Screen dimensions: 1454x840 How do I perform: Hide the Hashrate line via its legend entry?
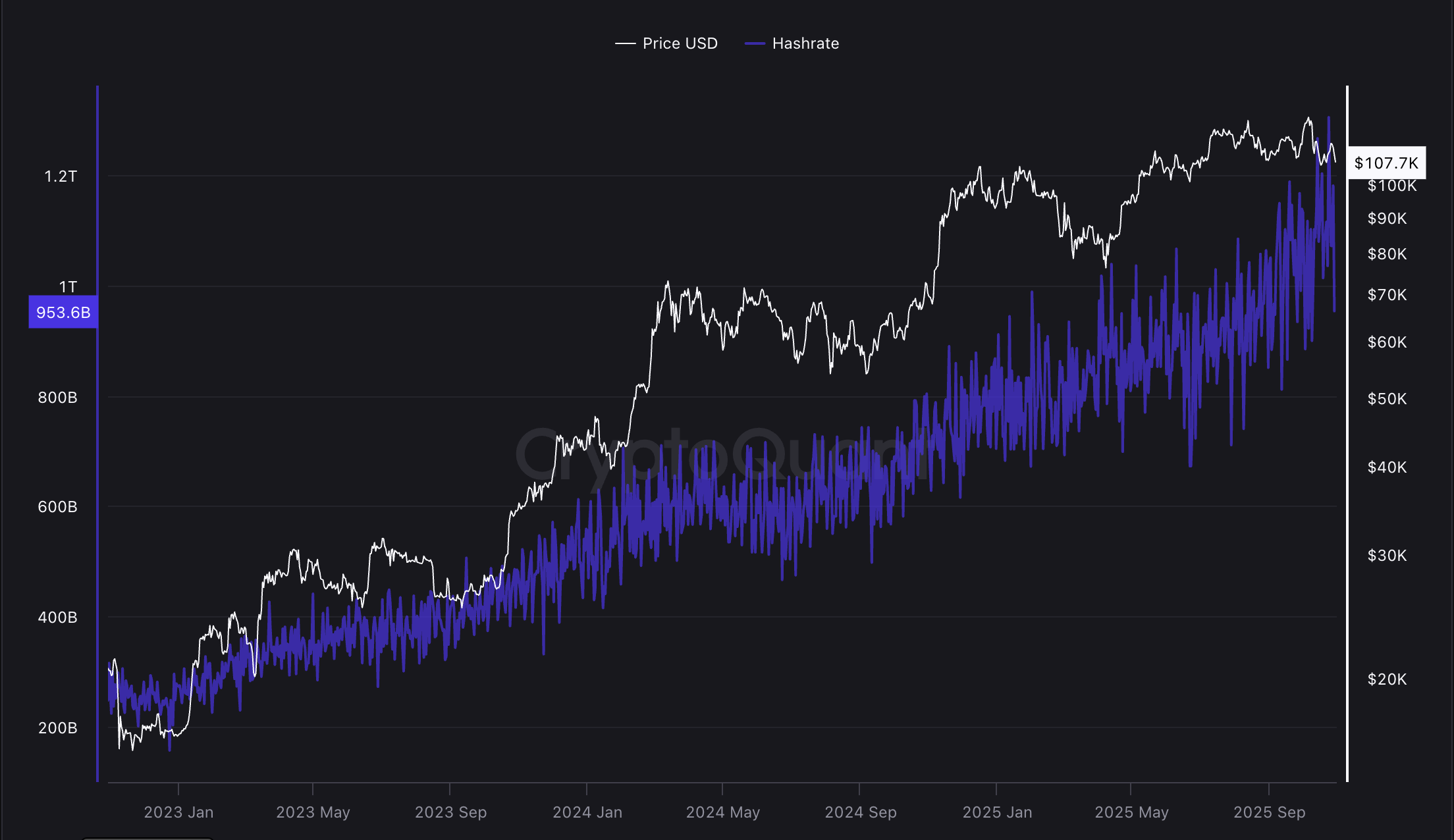805,43
